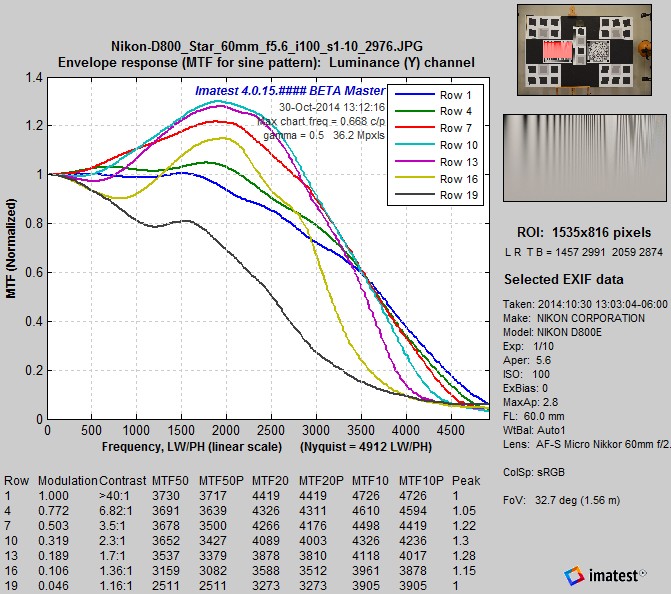Click the MTF20P column header
The width and height of the screenshot is (671, 594).
pyautogui.click(x=321, y=481)
